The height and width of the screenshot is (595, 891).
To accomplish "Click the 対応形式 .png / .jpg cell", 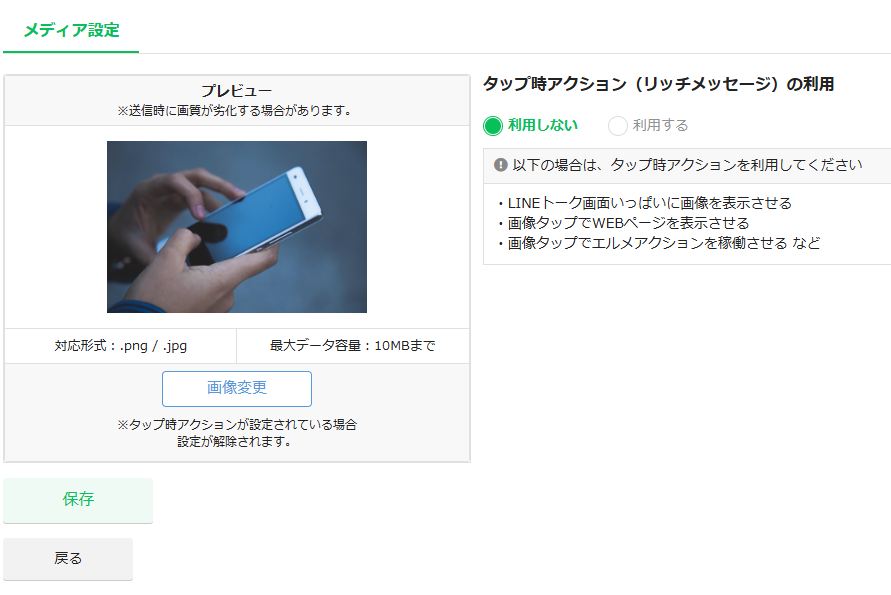I will pos(120,346).
